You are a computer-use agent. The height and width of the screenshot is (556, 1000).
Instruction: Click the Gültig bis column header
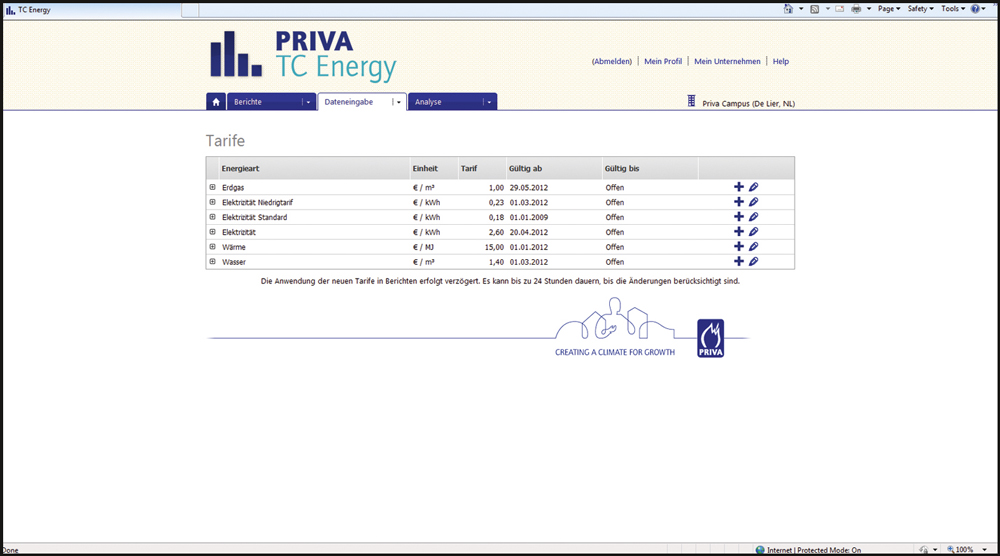pyautogui.click(x=622, y=168)
